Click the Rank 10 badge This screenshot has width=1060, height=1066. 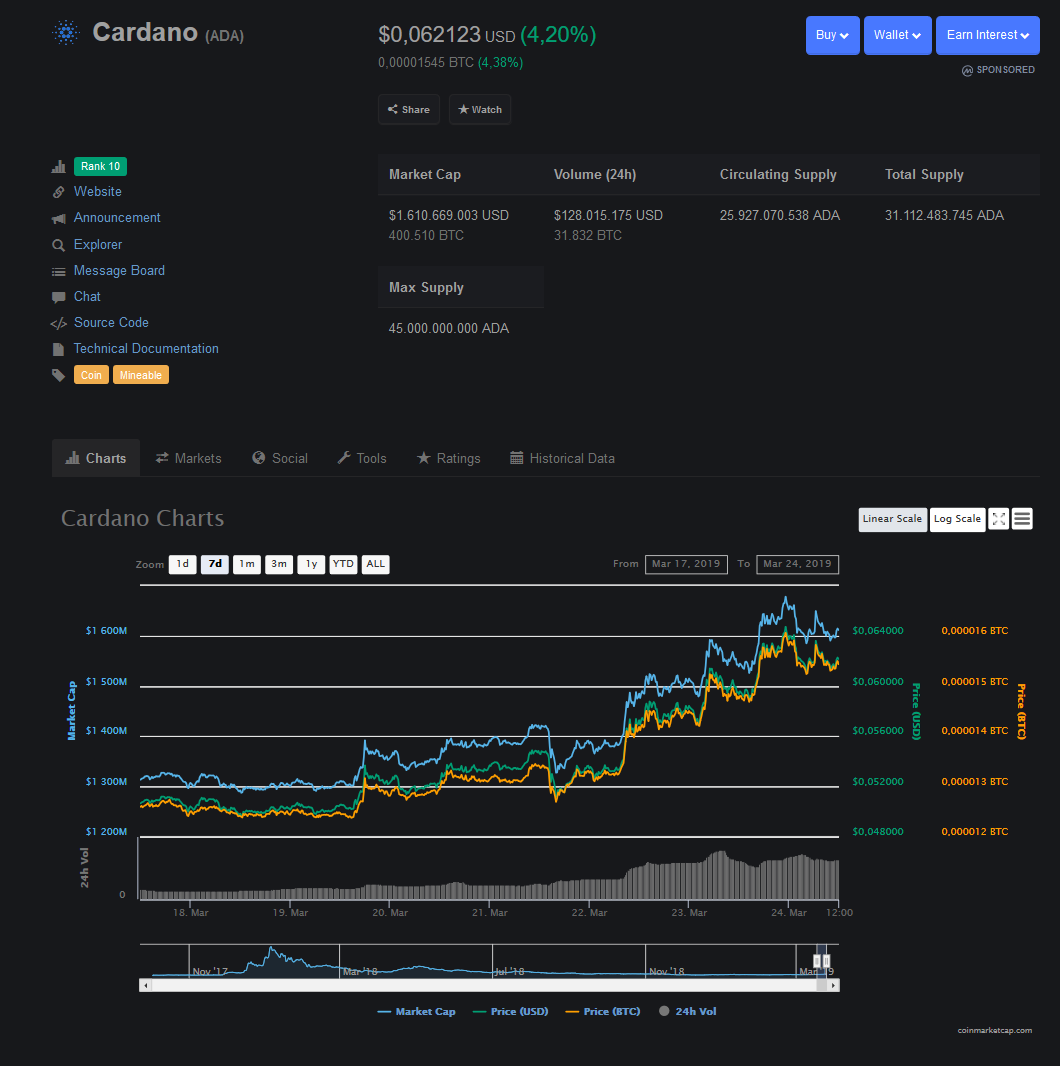pos(101,167)
